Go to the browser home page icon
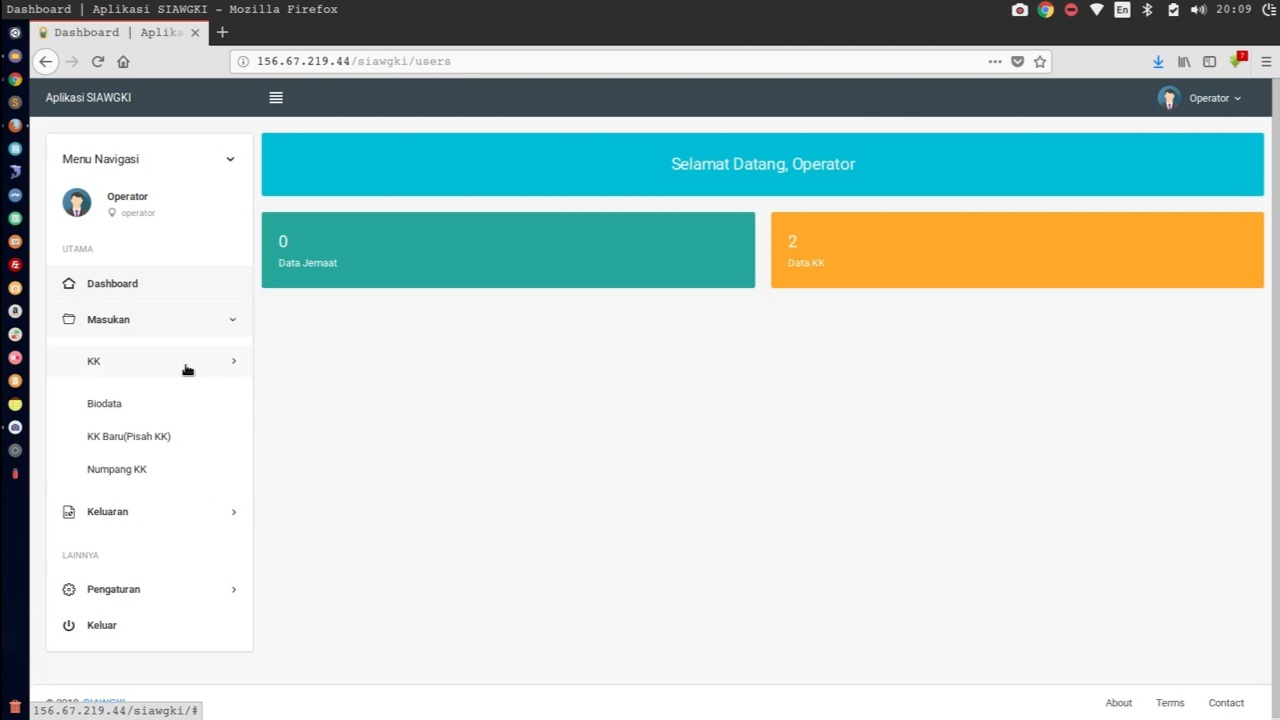1280x720 pixels. click(123, 62)
